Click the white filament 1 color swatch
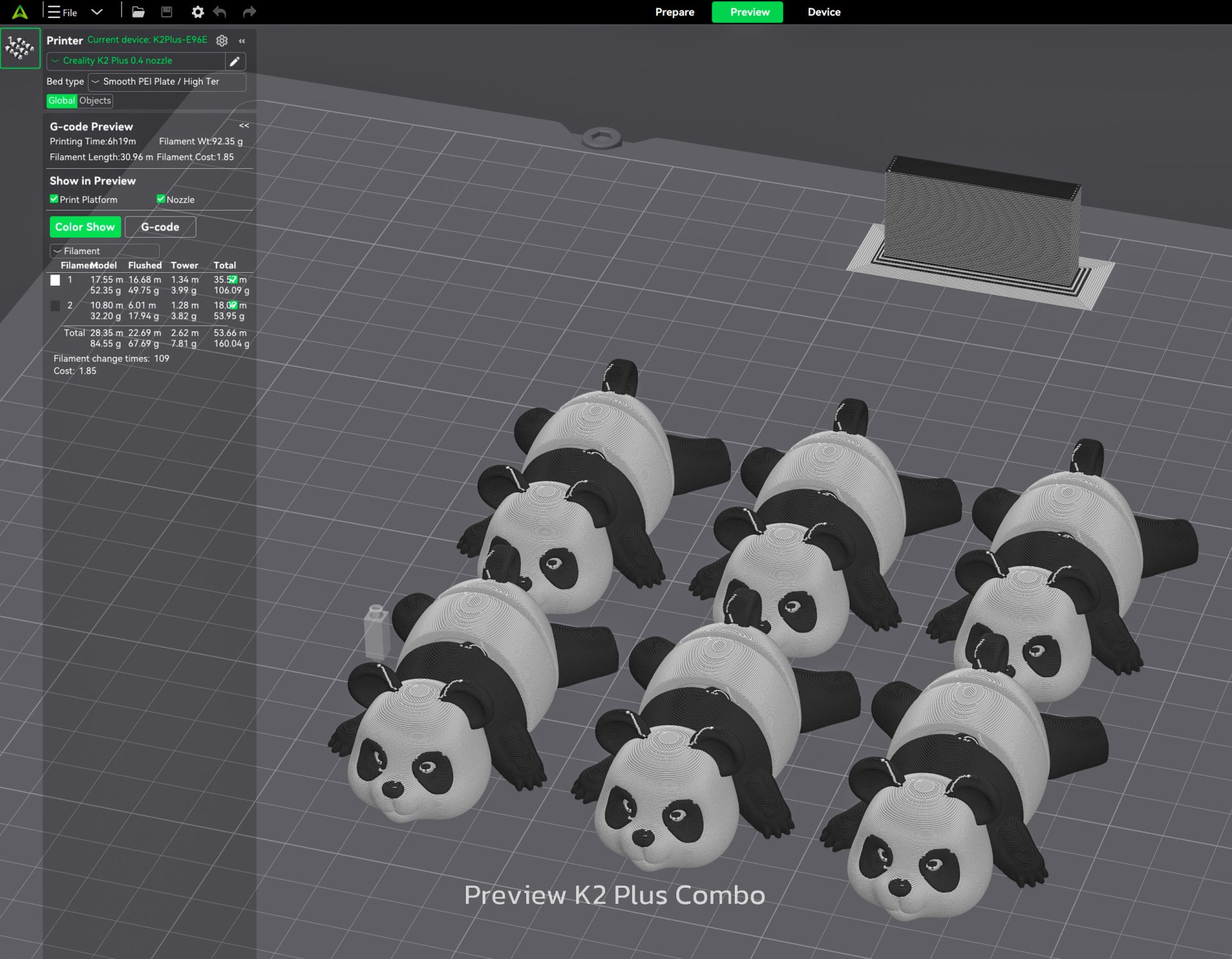 pos(55,280)
